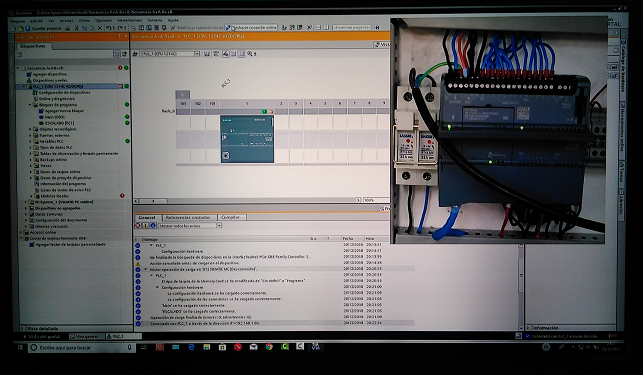The width and height of the screenshot is (643, 375).
Task: Open the Online menu
Action: [84, 21]
